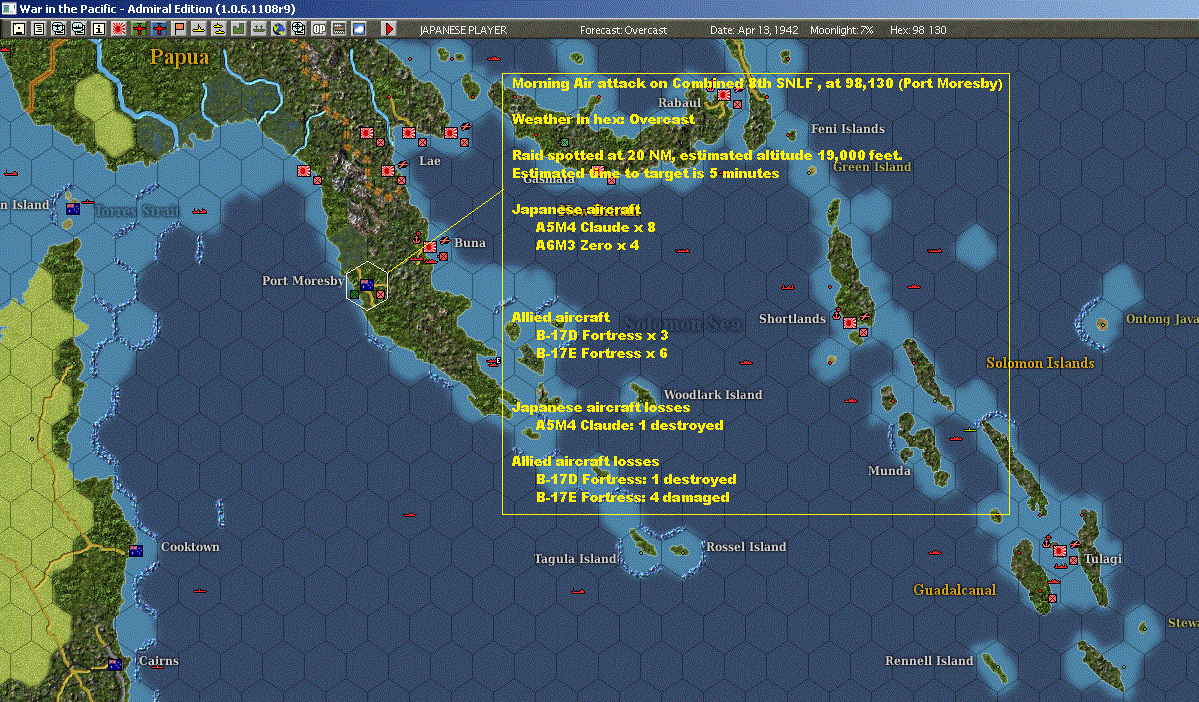
Task: Click the Port Moresby map label
Action: pyautogui.click(x=303, y=281)
